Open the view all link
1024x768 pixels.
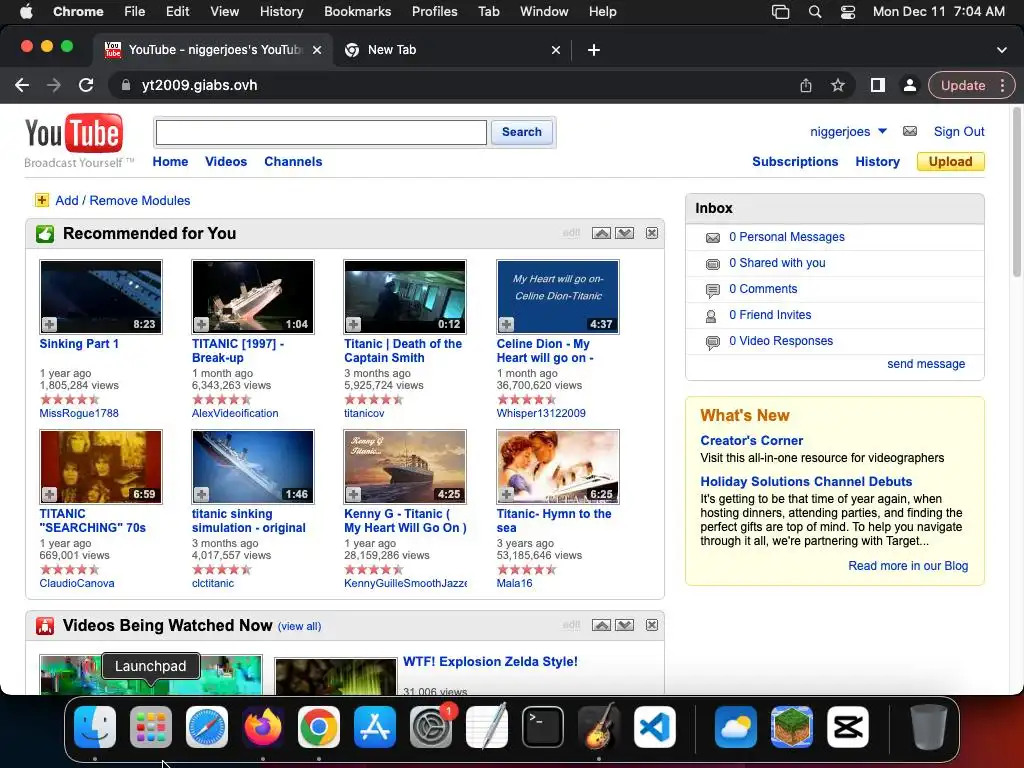tap(299, 626)
